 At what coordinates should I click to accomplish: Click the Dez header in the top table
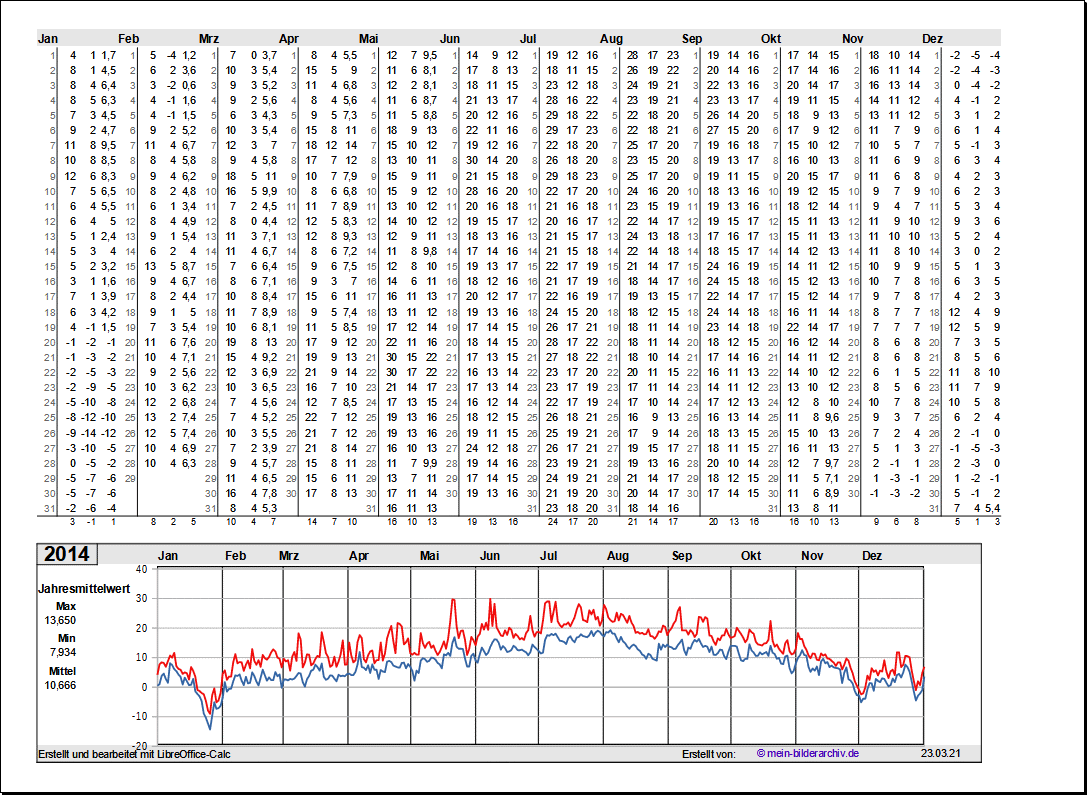[x=932, y=38]
